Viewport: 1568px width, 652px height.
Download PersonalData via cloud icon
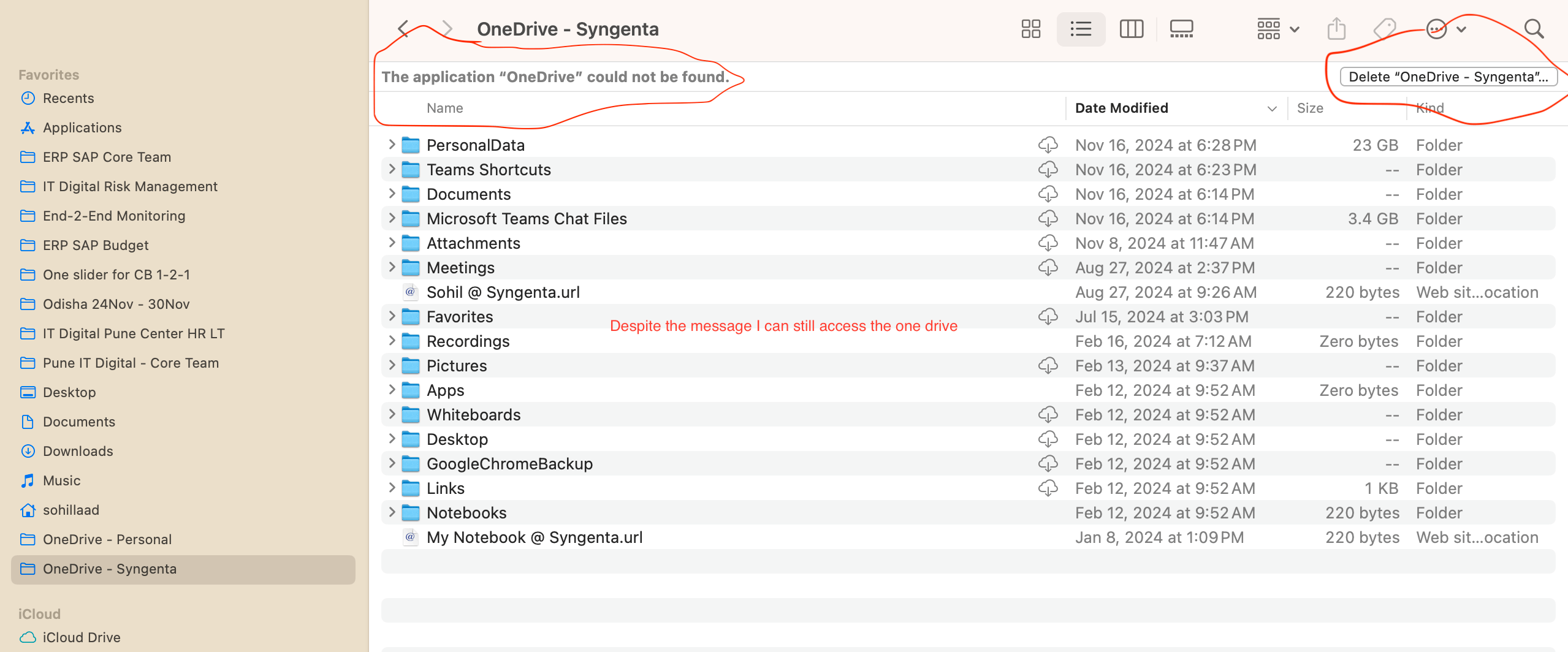click(x=1048, y=145)
